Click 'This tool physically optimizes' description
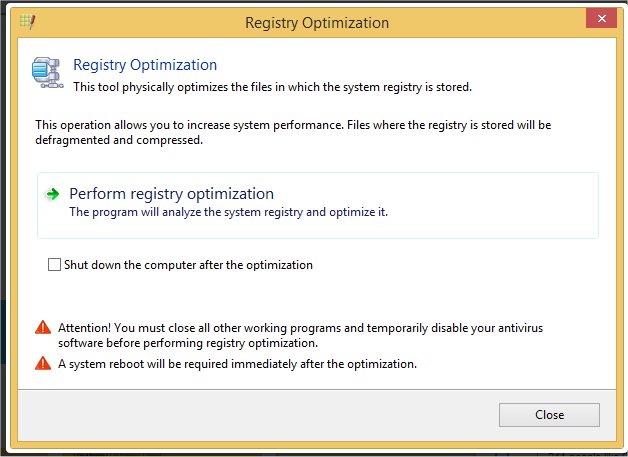The height and width of the screenshot is (457, 628). 272,87
